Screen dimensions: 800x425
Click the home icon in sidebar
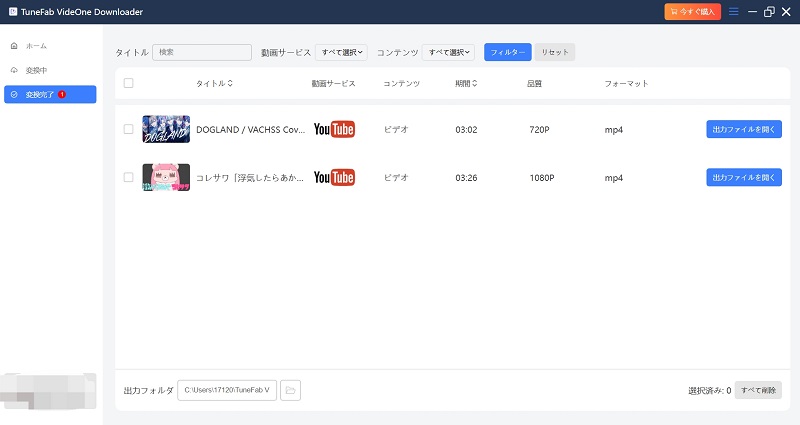[x=14, y=46]
